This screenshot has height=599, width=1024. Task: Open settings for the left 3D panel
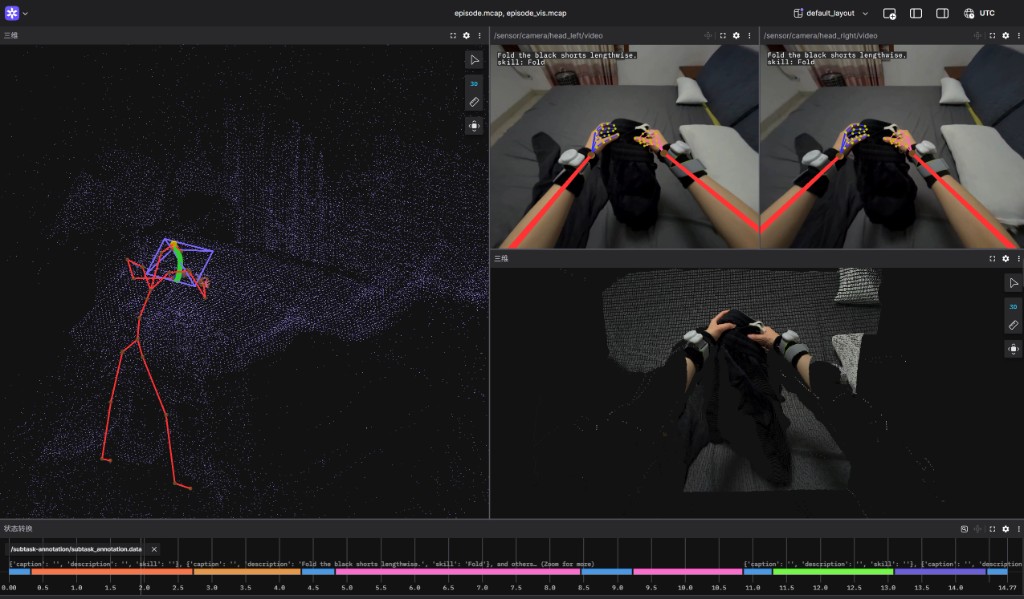tap(466, 35)
